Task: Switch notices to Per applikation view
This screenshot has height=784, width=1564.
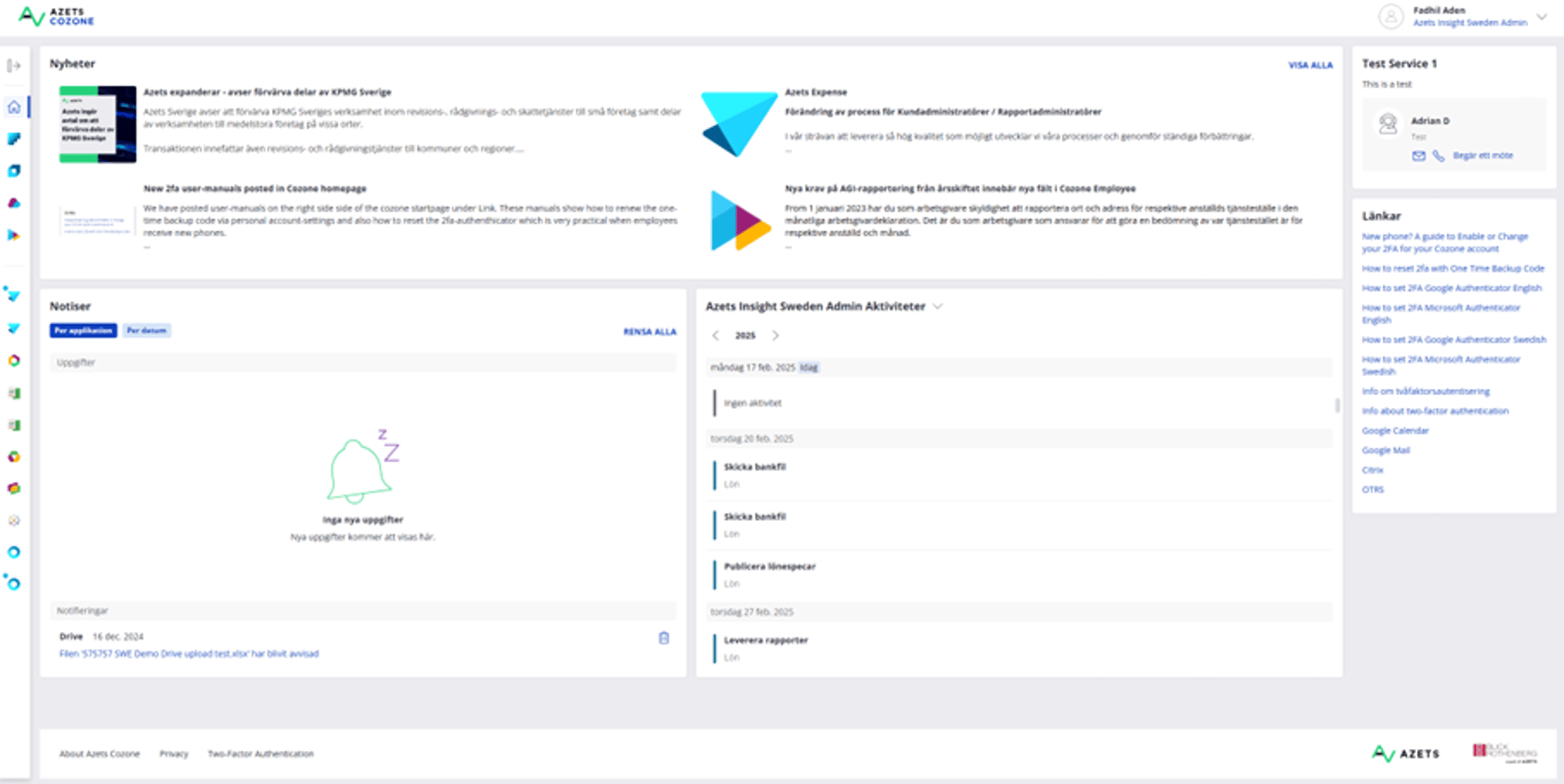Action: coord(83,331)
